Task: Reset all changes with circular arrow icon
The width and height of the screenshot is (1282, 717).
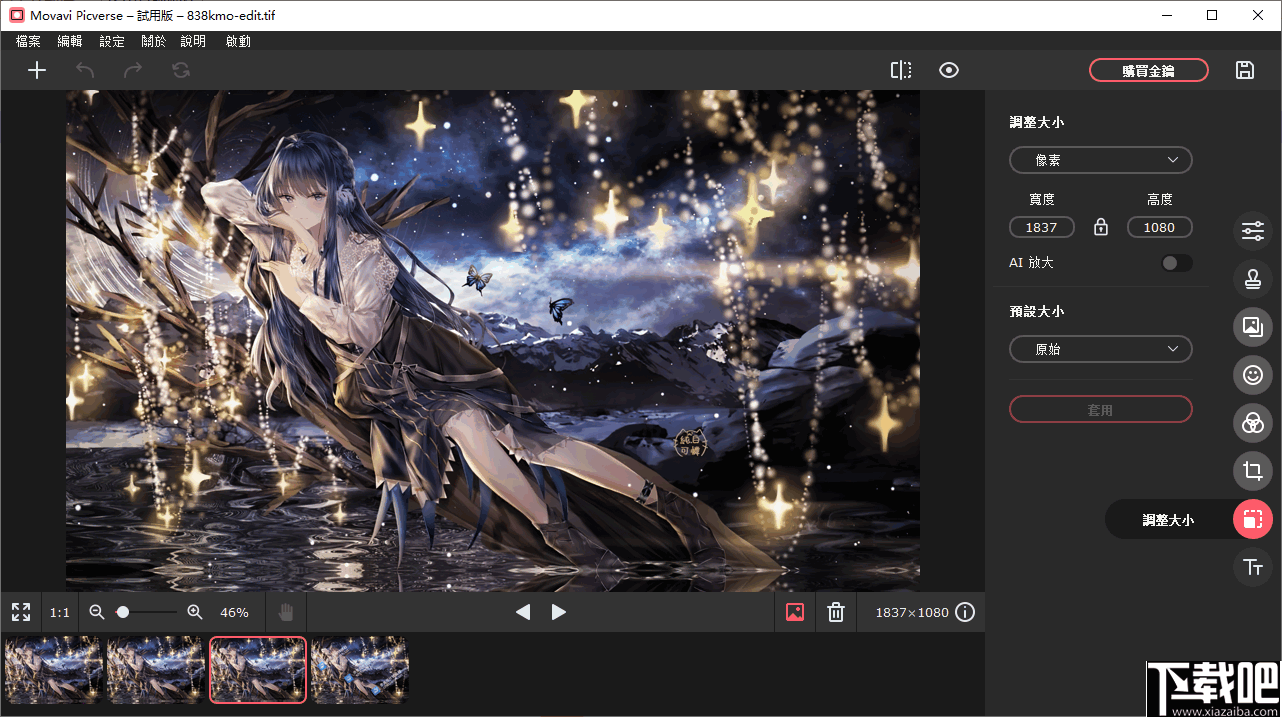Action: coord(181,70)
